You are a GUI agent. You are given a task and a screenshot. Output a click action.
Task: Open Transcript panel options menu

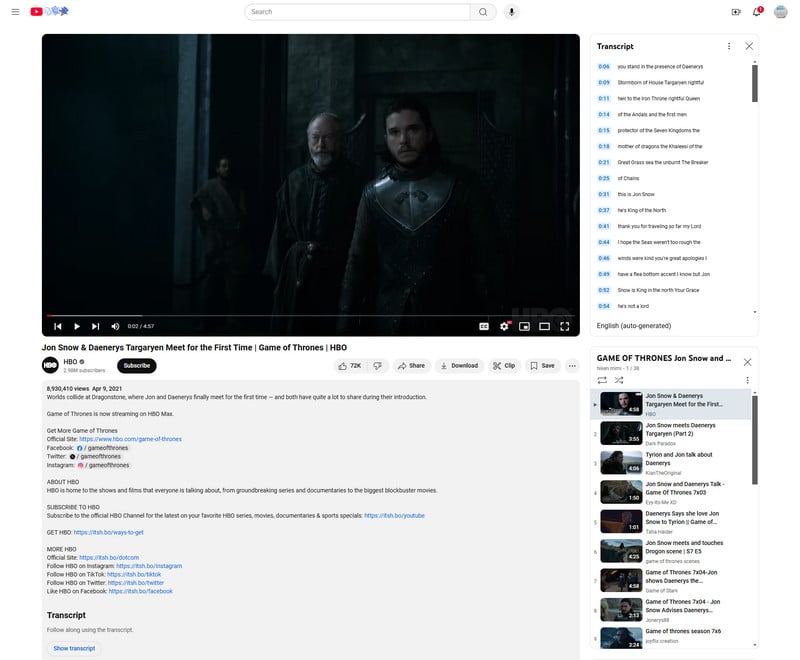[x=729, y=46]
